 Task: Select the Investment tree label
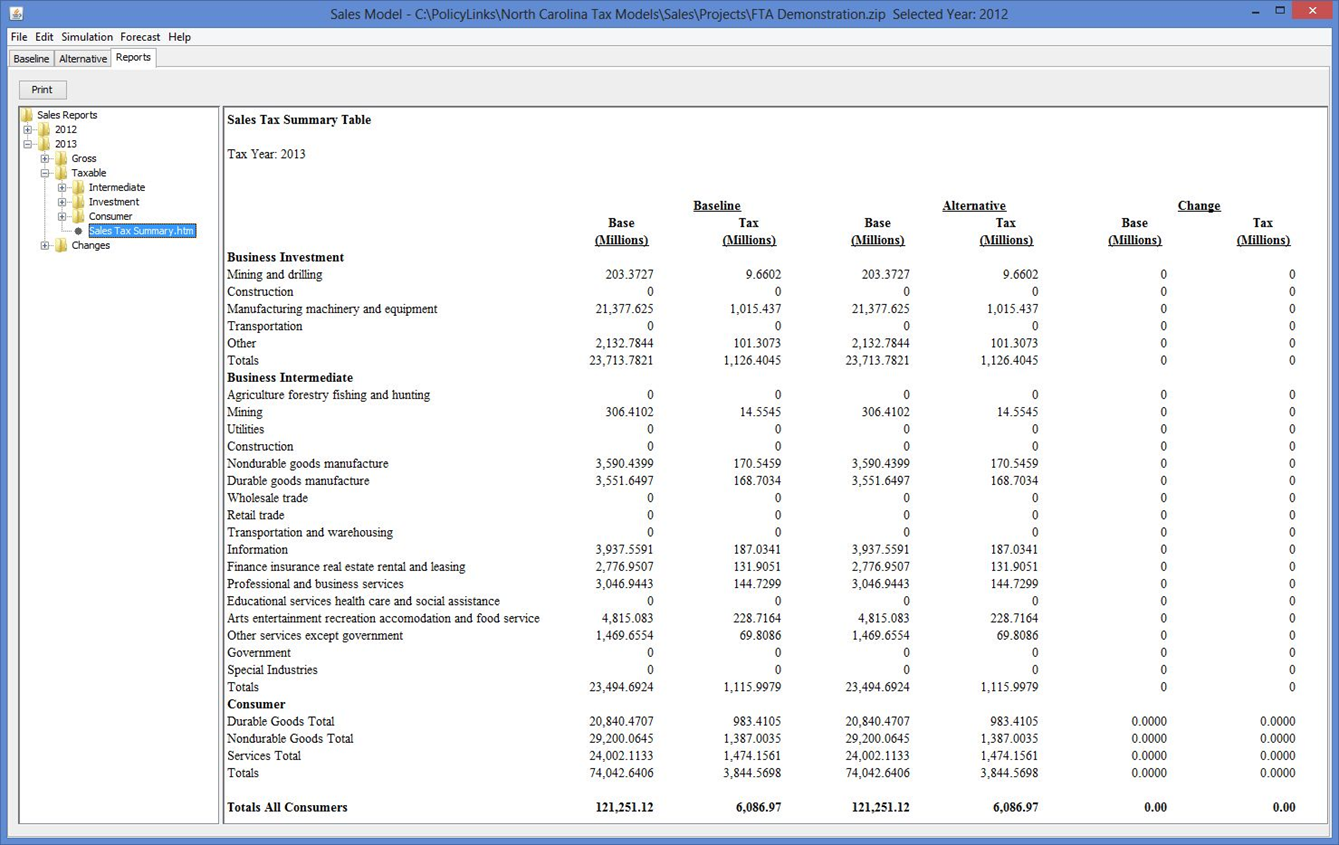coord(114,202)
